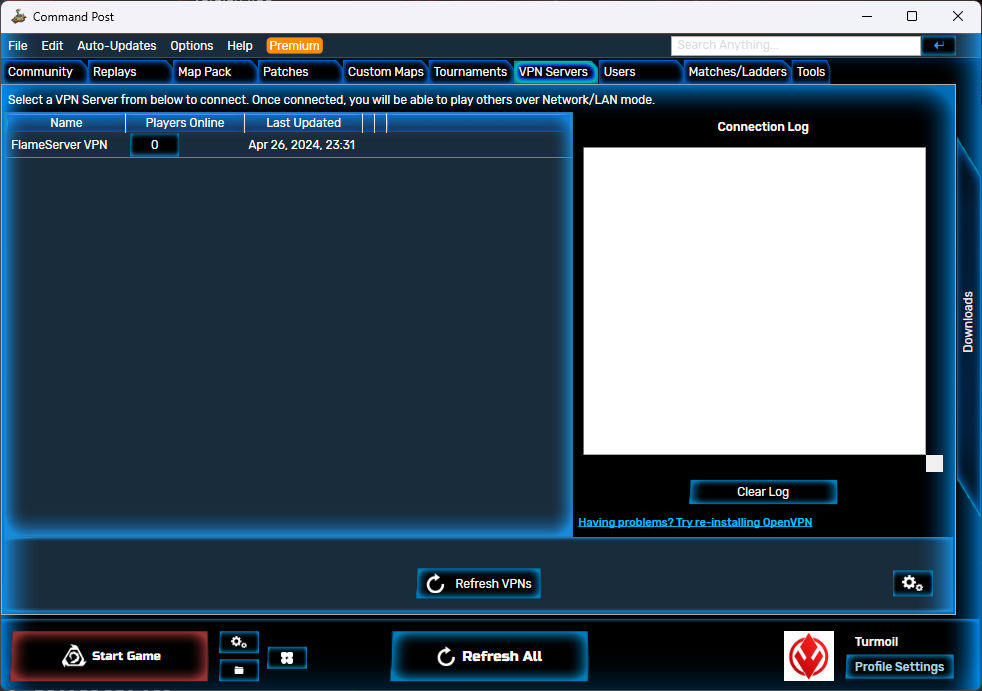Expand the Downloads side panel
982x691 pixels.
point(967,322)
